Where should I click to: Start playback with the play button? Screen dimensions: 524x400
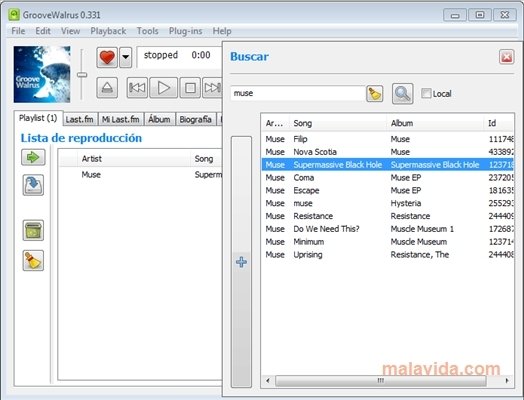tap(163, 88)
